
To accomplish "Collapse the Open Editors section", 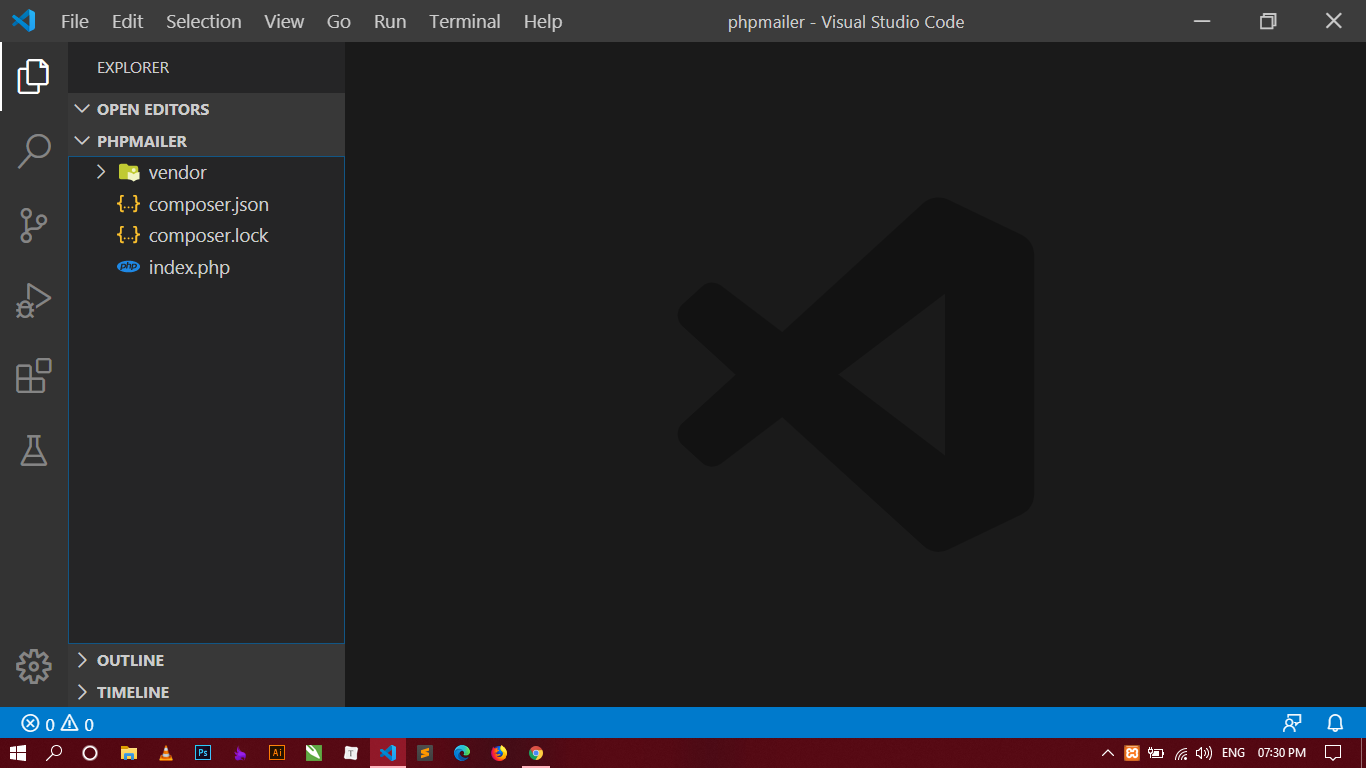I will click(152, 109).
